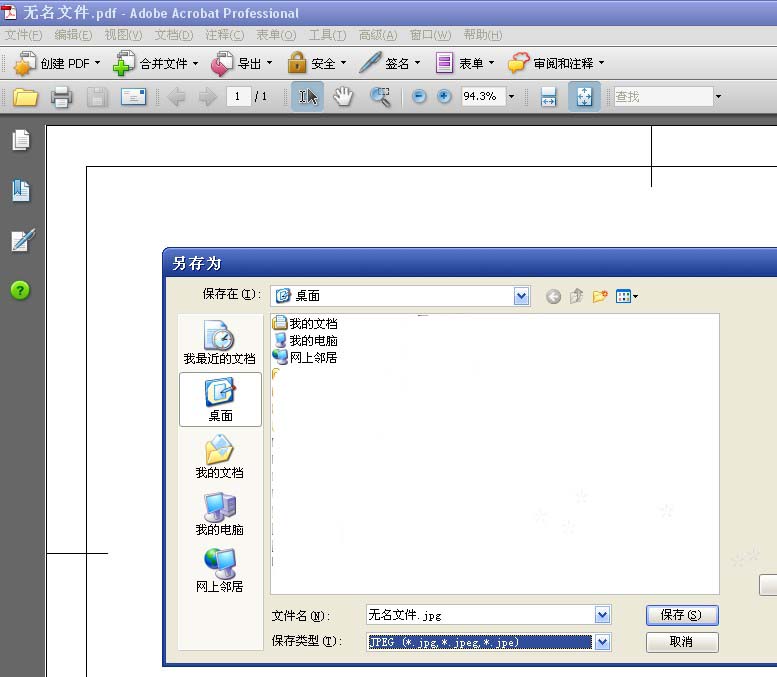Screen dimensions: 777x677
Task: Open the File (文件) menu
Action: (x=23, y=35)
